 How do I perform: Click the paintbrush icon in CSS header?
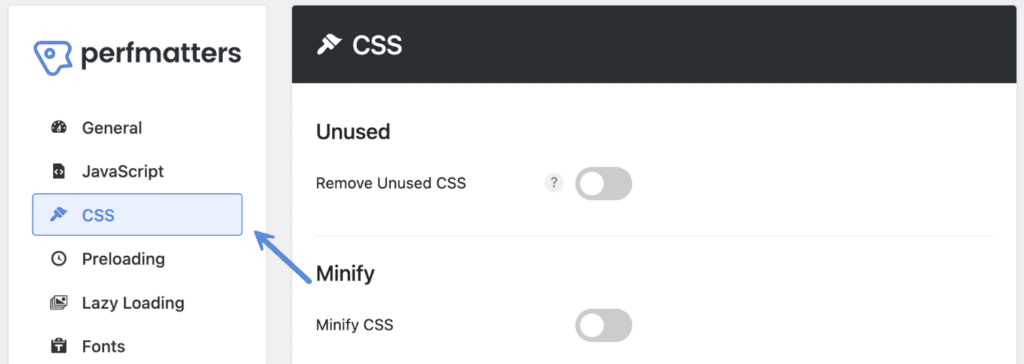[x=329, y=45]
